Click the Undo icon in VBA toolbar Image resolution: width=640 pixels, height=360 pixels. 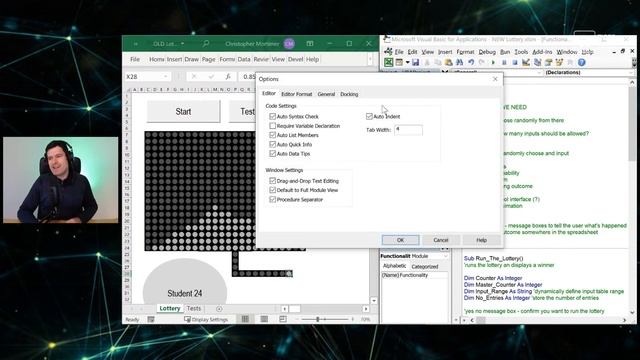(471, 62)
